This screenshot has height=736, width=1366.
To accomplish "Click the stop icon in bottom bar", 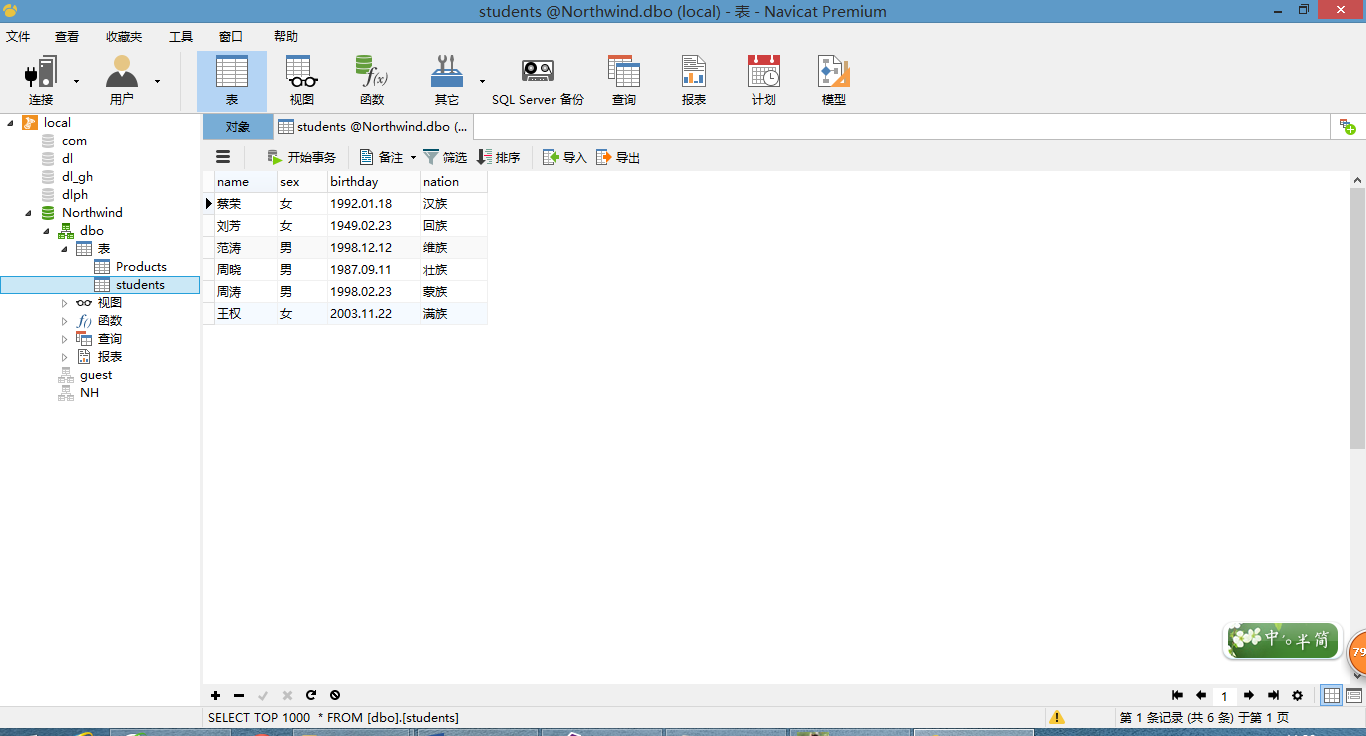I will (x=335, y=695).
